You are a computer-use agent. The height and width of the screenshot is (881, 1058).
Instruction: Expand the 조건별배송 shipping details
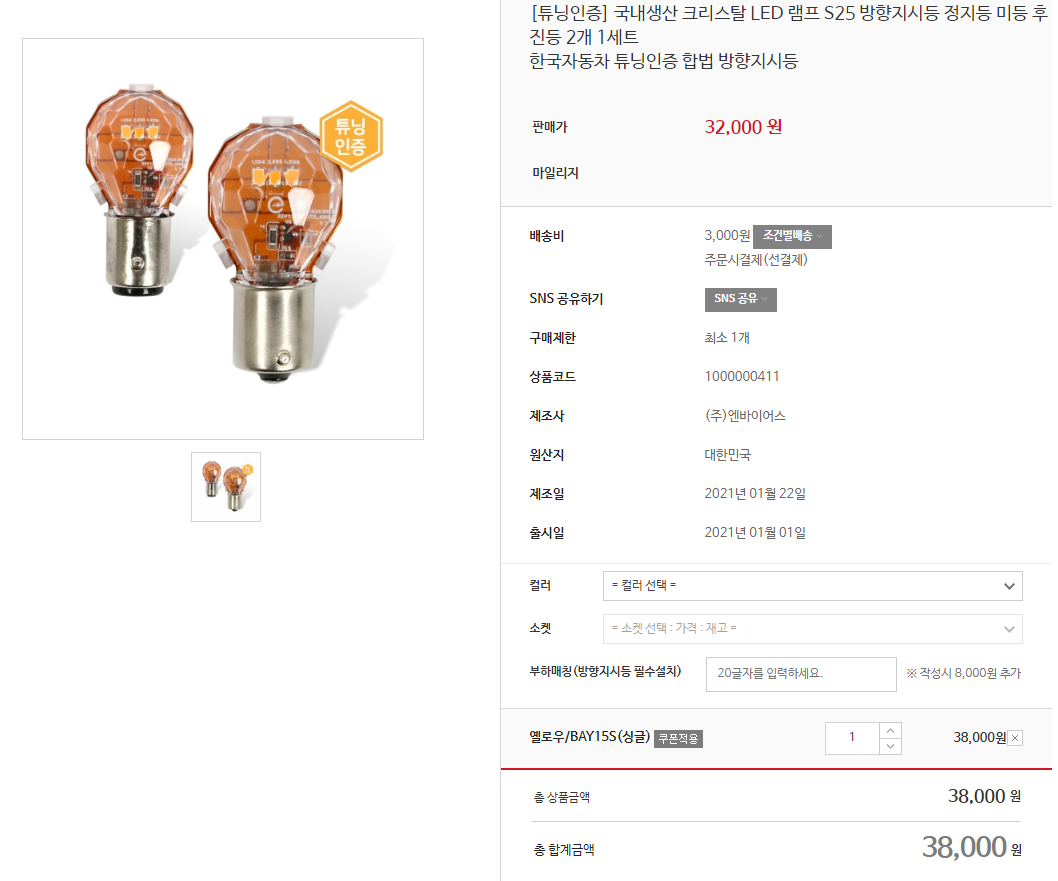pos(792,236)
